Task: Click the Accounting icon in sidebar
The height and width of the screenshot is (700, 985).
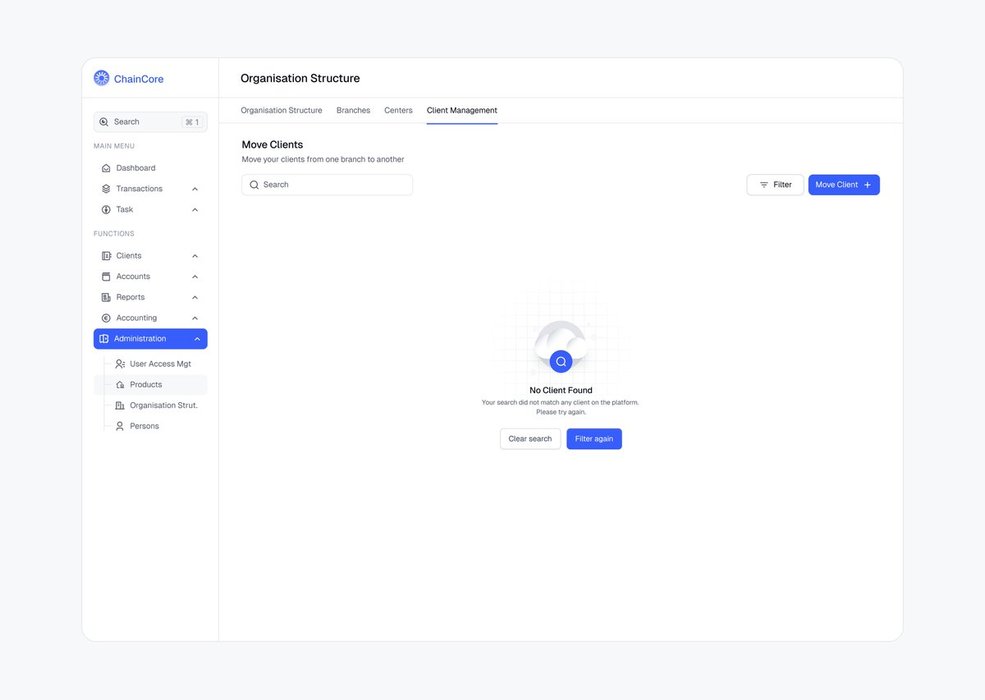Action: tap(106, 318)
